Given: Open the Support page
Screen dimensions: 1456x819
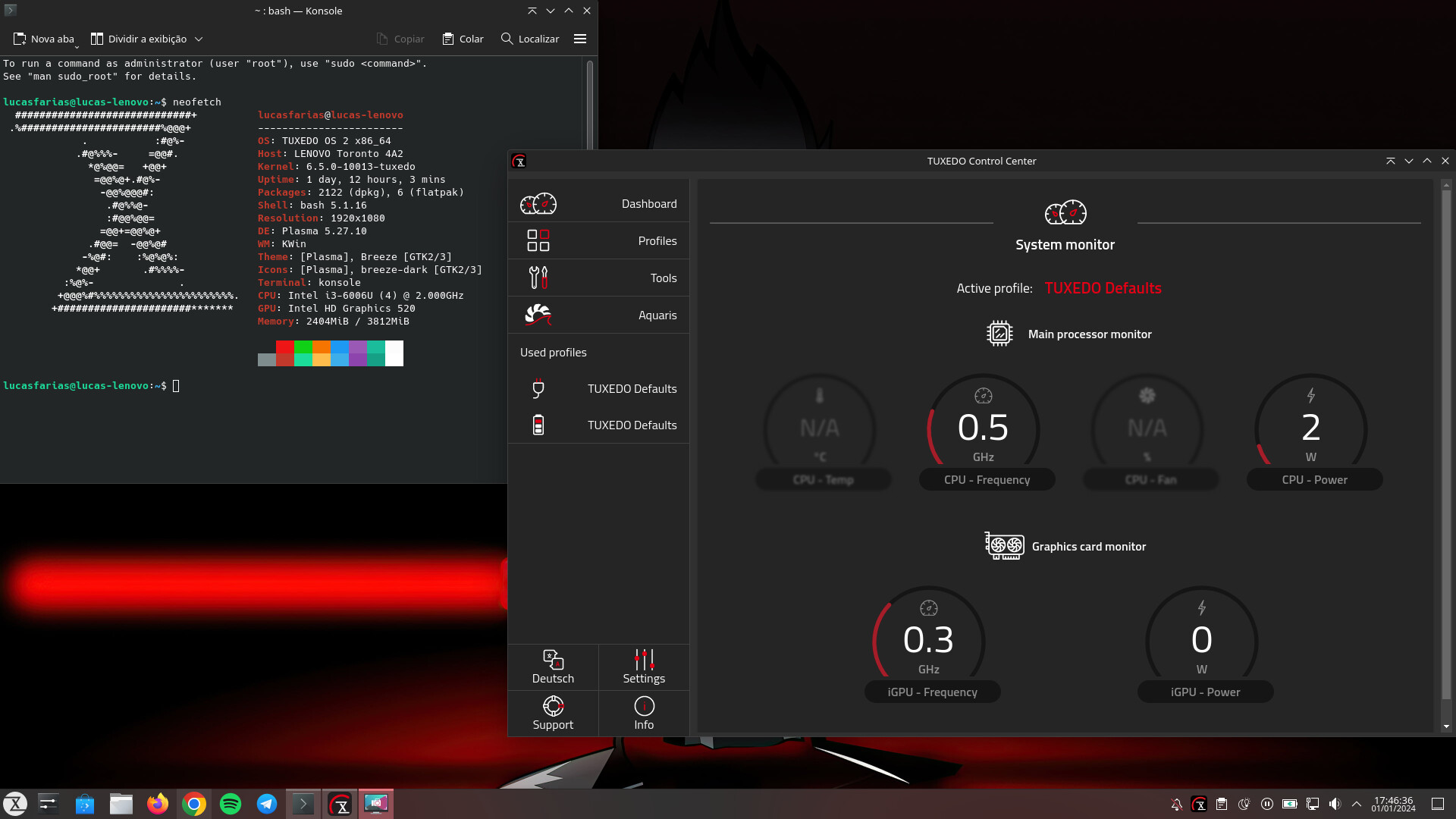Looking at the screenshot, I should 553,714.
